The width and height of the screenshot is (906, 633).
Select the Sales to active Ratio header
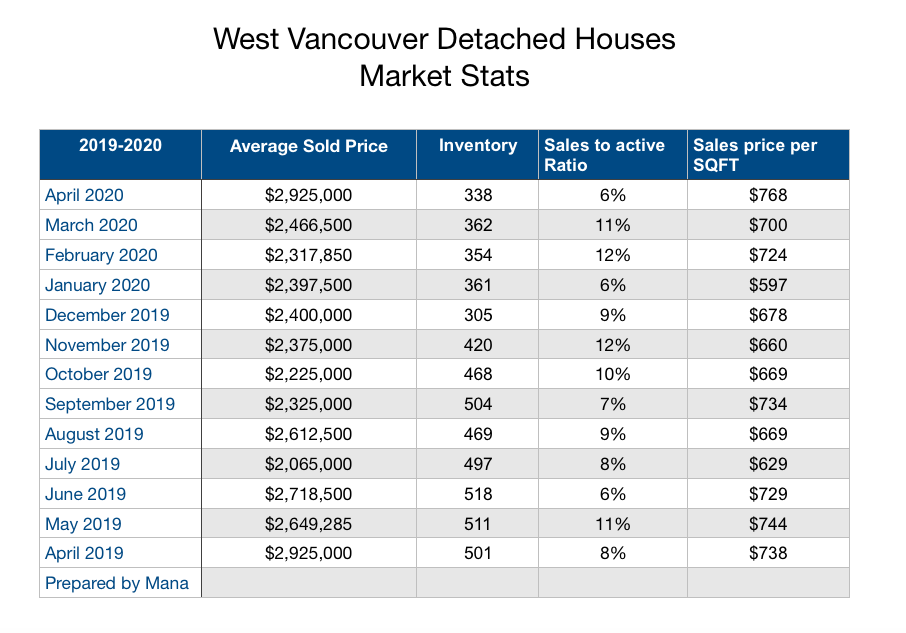coord(604,154)
